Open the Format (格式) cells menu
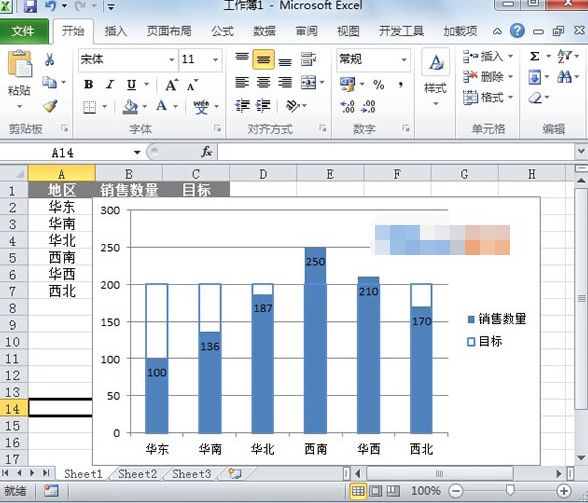 488,98
